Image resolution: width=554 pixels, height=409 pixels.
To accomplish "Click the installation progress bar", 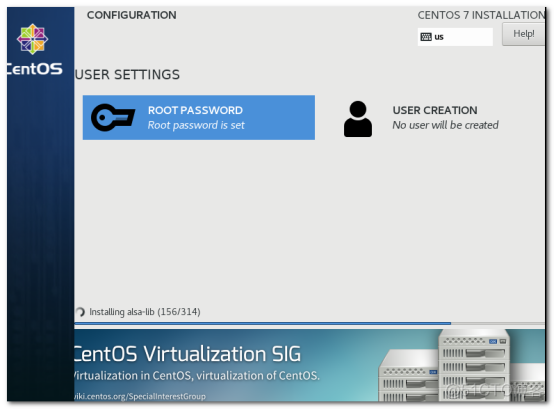I will point(310,323).
